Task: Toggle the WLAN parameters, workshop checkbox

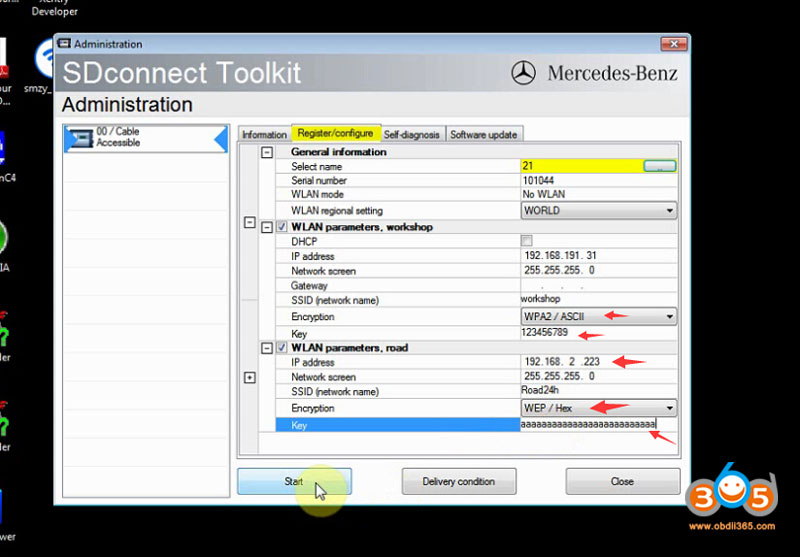Action: point(282,227)
